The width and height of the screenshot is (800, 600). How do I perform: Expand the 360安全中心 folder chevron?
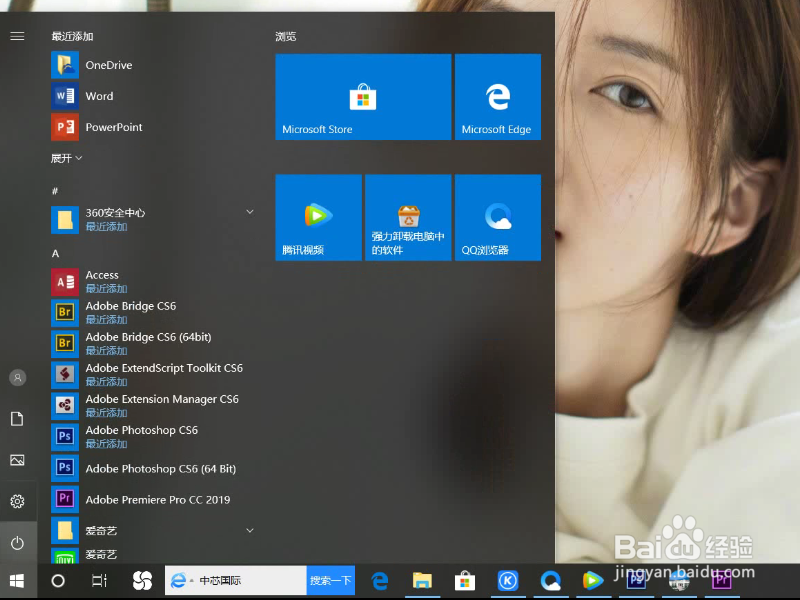click(250, 212)
